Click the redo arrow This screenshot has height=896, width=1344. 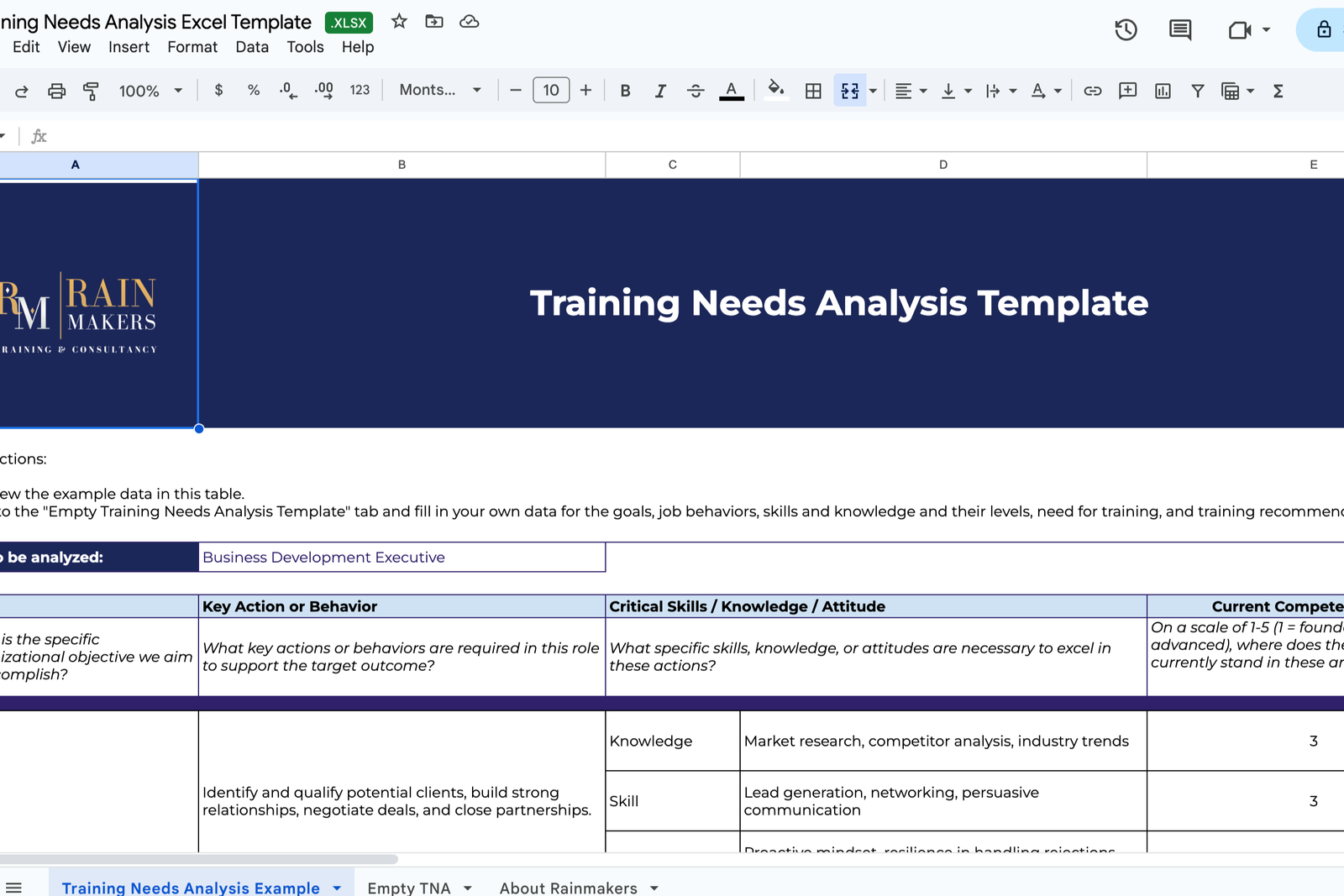click(22, 91)
